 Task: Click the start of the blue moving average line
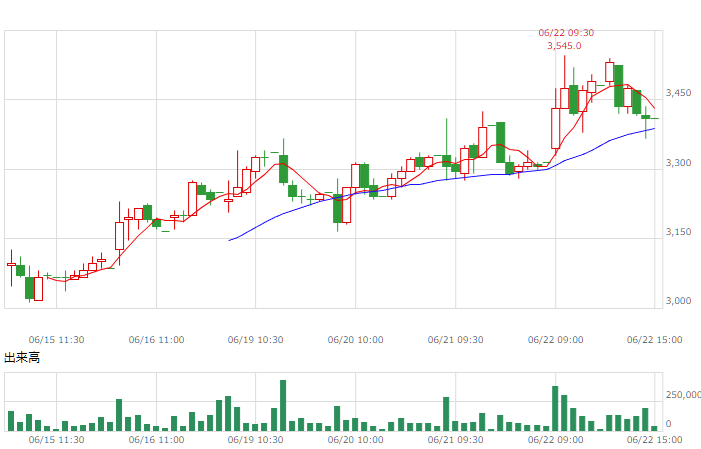[229, 241]
